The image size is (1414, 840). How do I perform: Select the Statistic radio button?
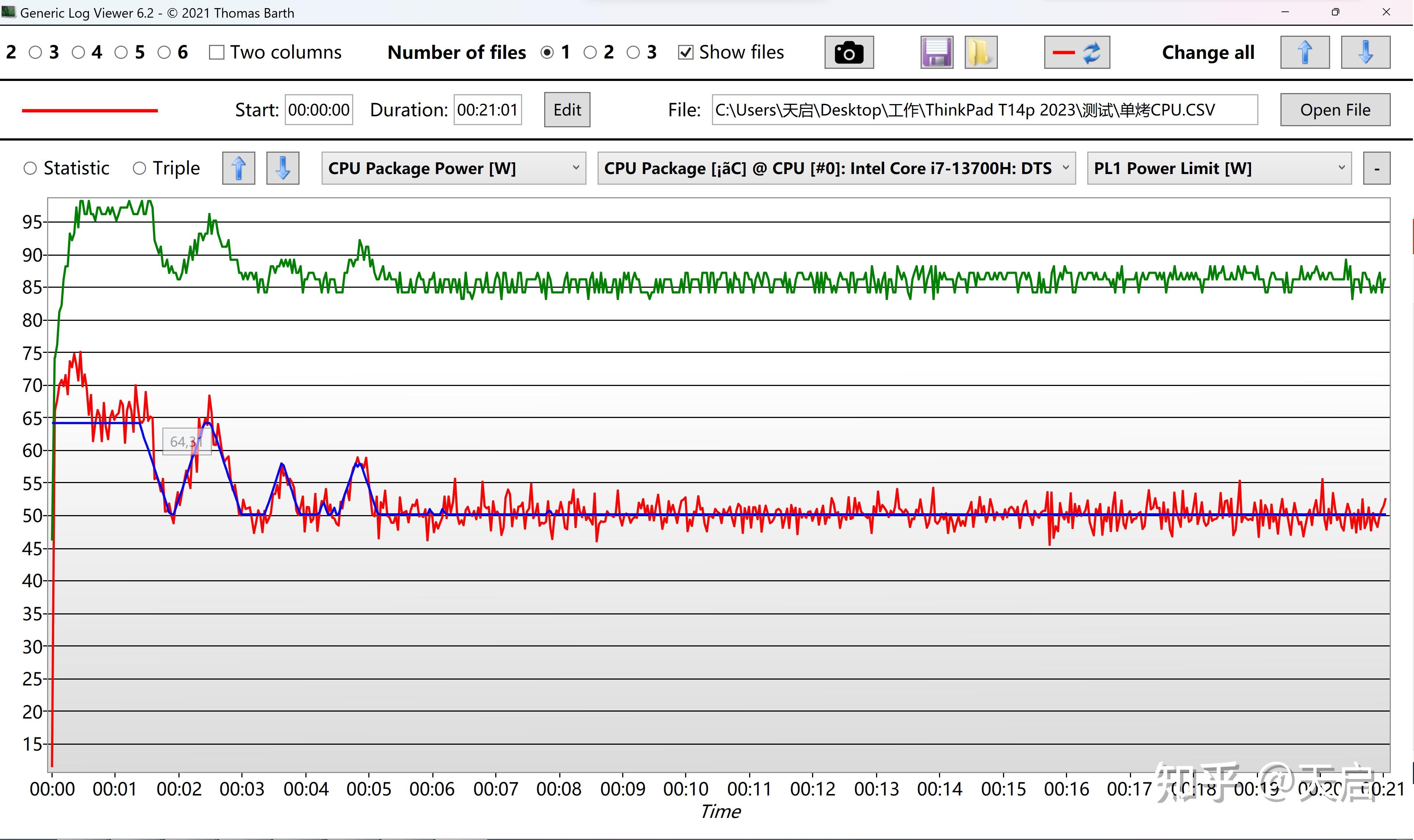click(x=30, y=168)
